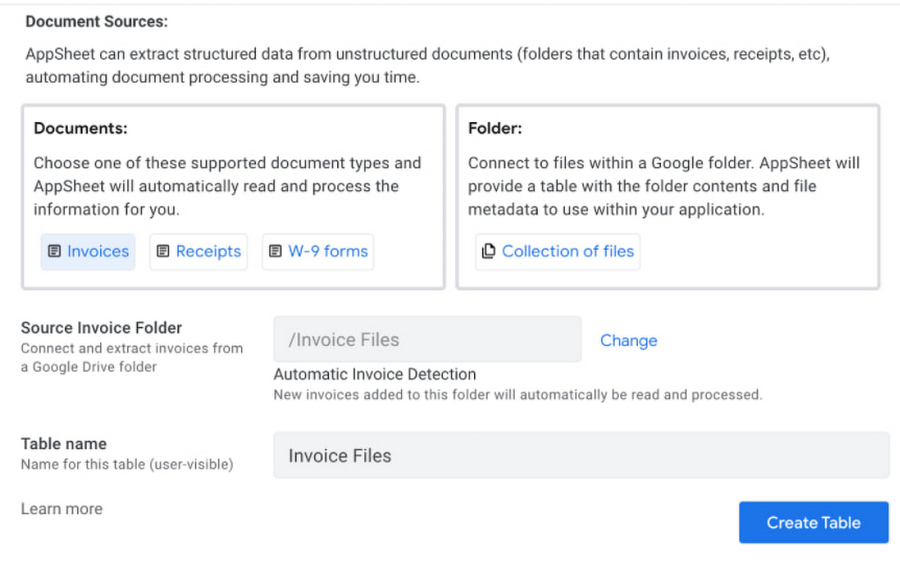This screenshot has width=900, height=562.
Task: Click the Source Invoice Folder label
Action: coord(101,327)
